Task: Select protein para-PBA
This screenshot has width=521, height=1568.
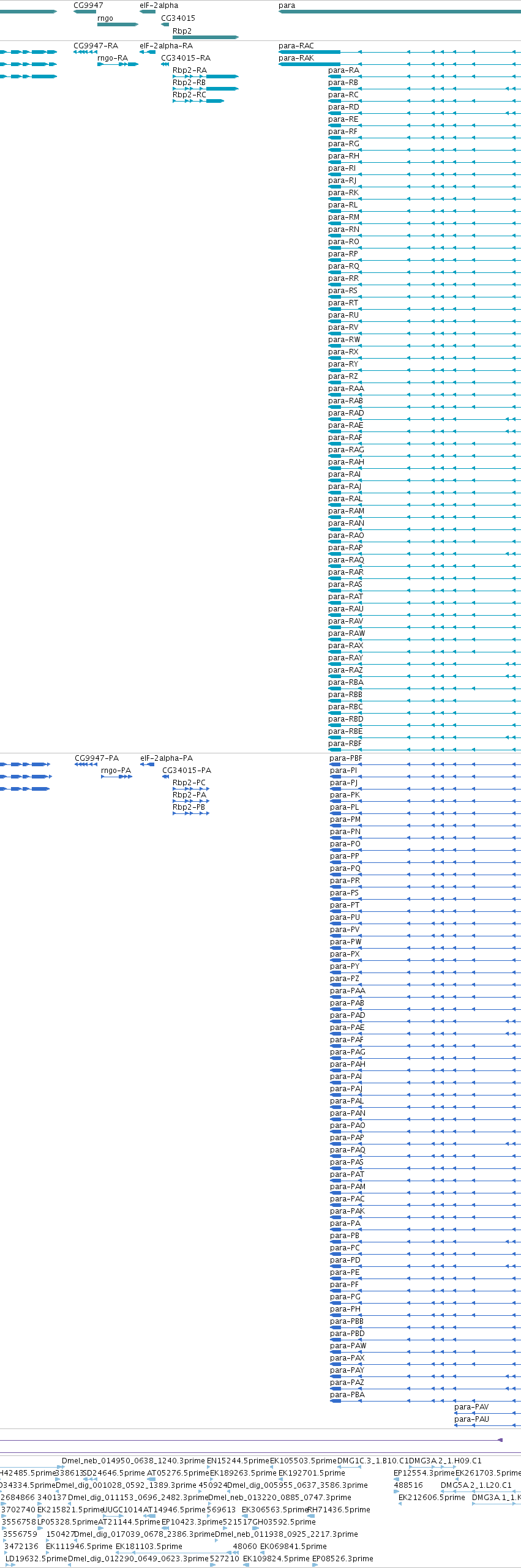Action: click(347, 1395)
